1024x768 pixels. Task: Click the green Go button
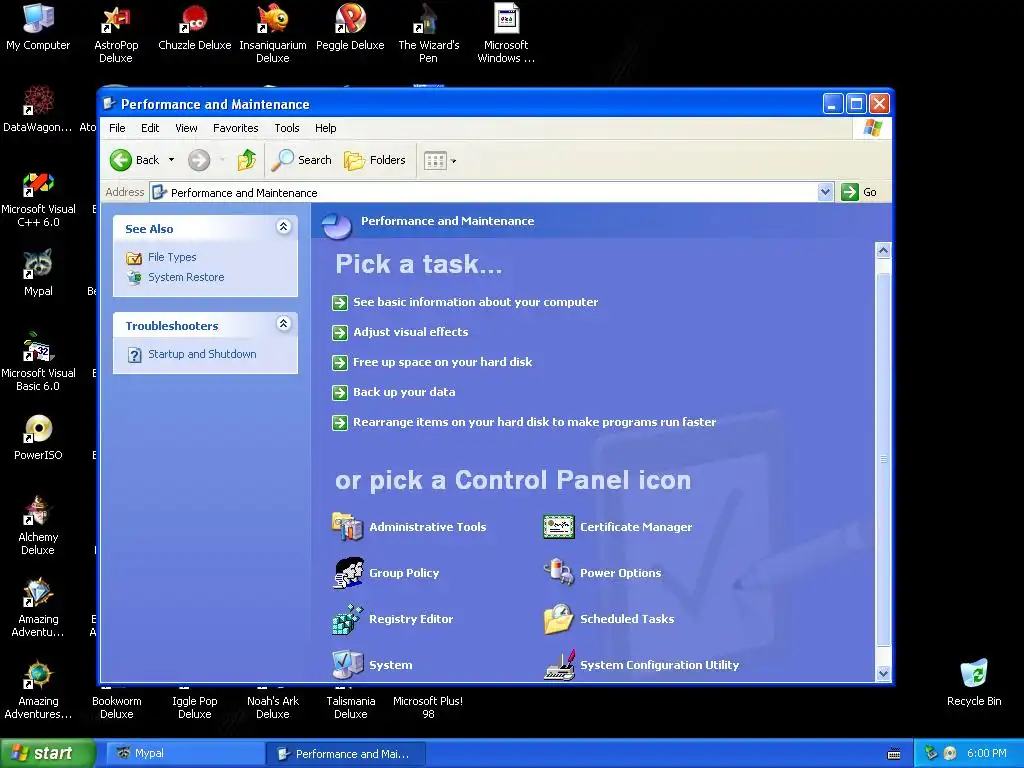859,192
